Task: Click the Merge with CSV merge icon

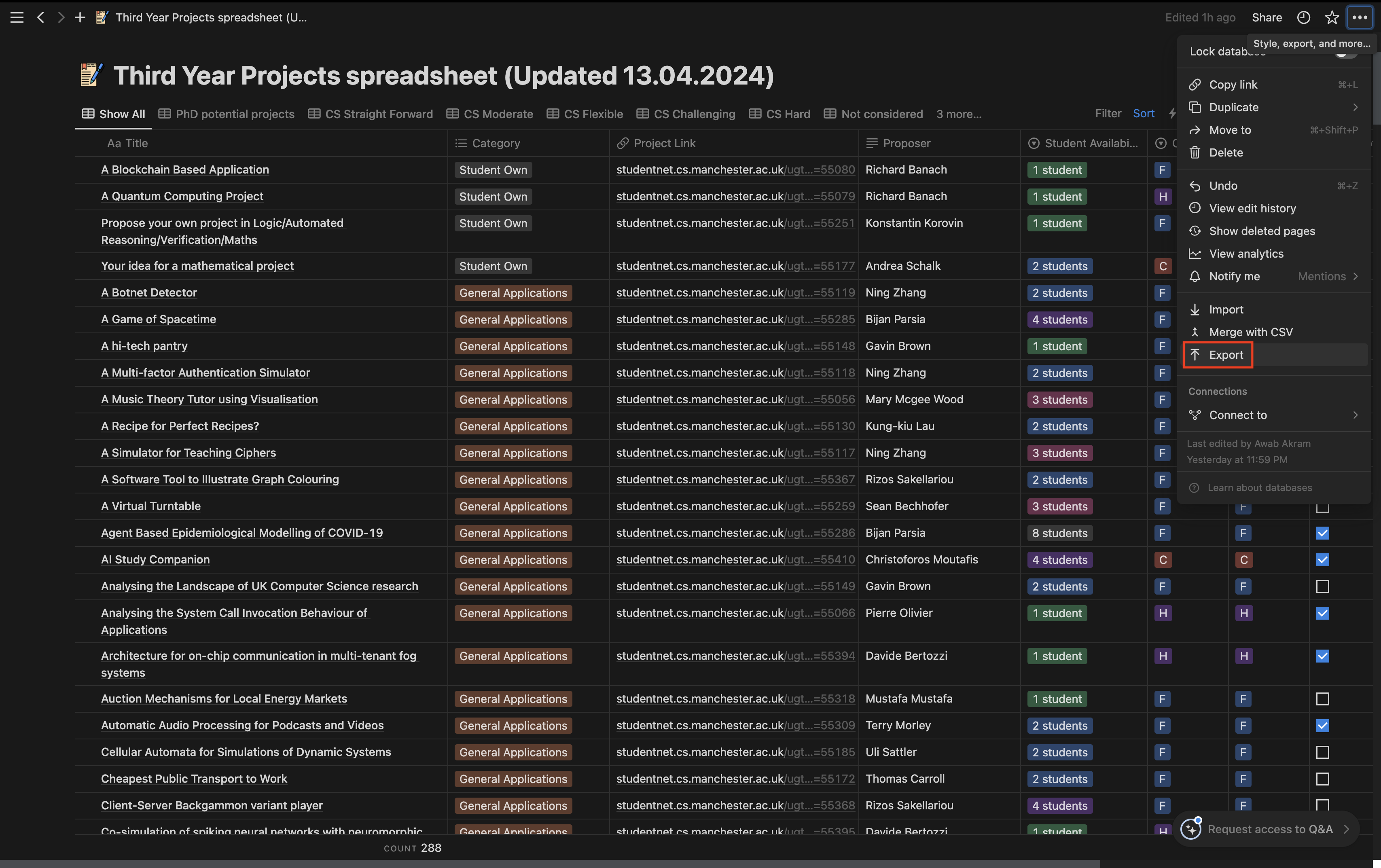Action: point(1195,332)
